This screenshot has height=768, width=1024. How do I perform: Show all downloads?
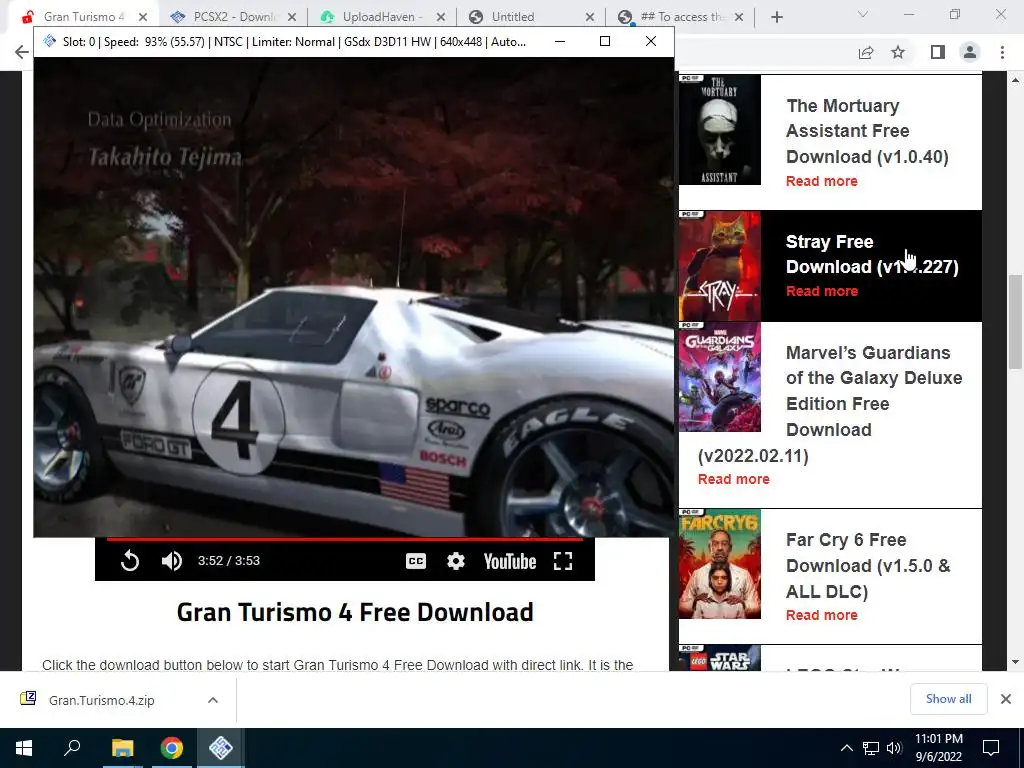(948, 699)
